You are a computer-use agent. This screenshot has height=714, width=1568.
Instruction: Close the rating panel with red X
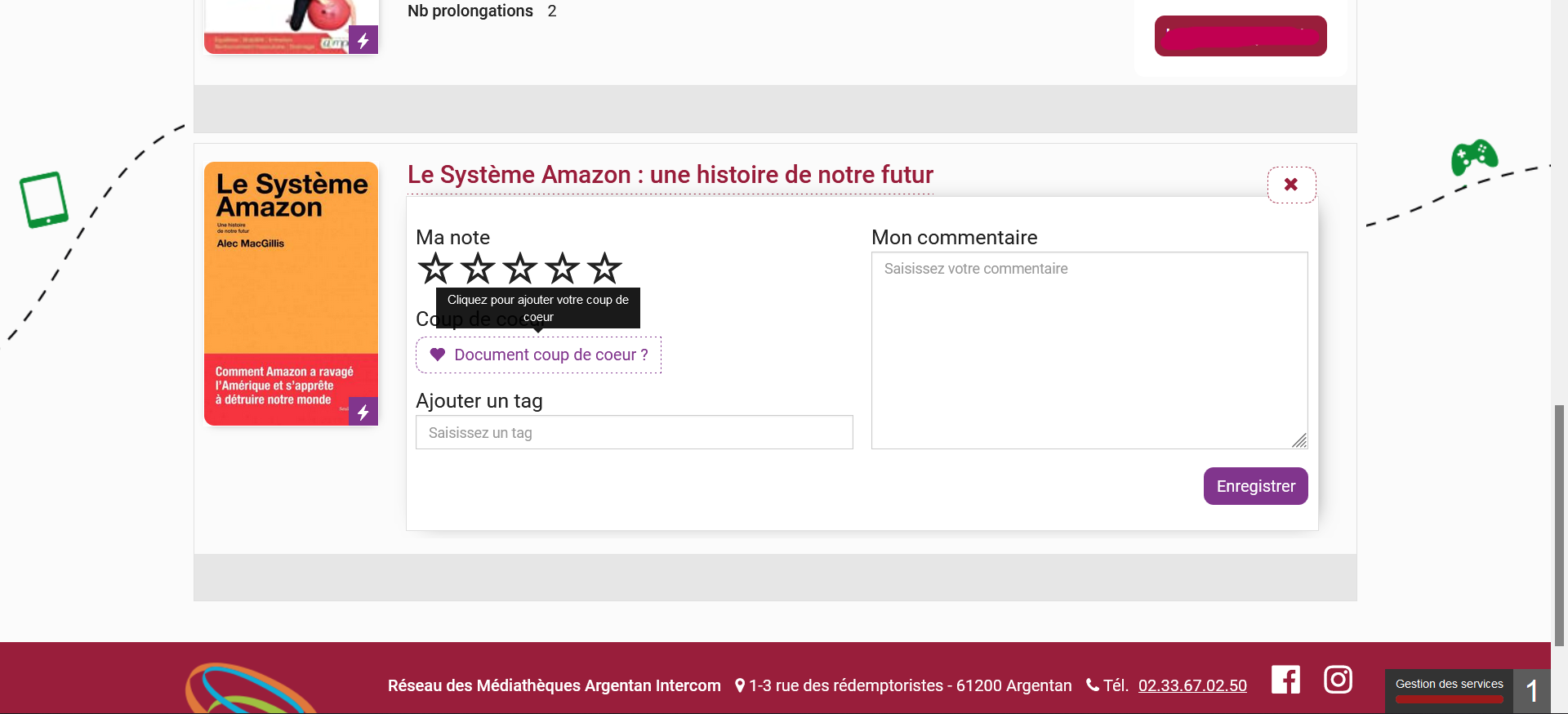[x=1291, y=185]
